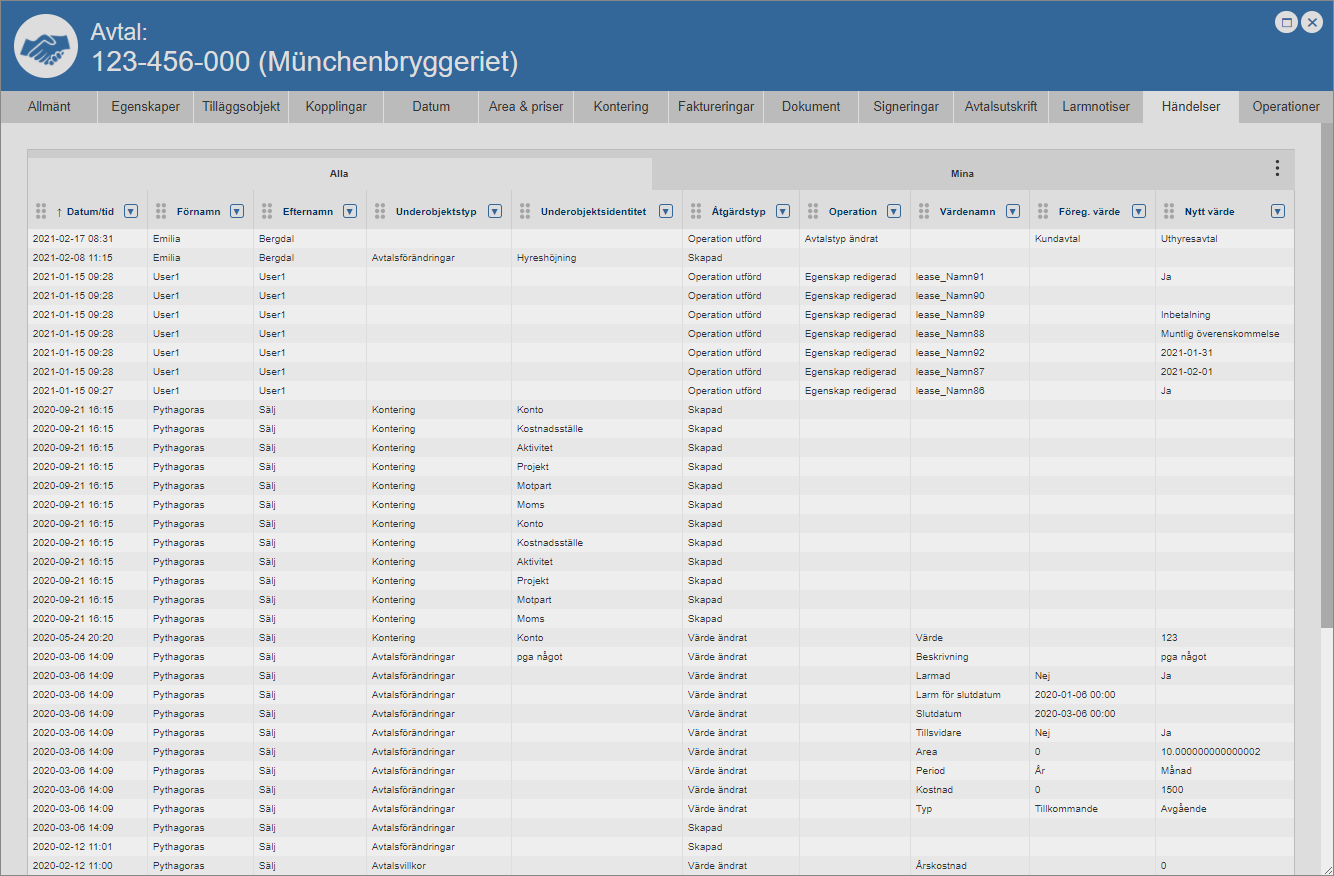Open filter dropdown for Datum/tid column
1334x876 pixels.
(x=131, y=211)
